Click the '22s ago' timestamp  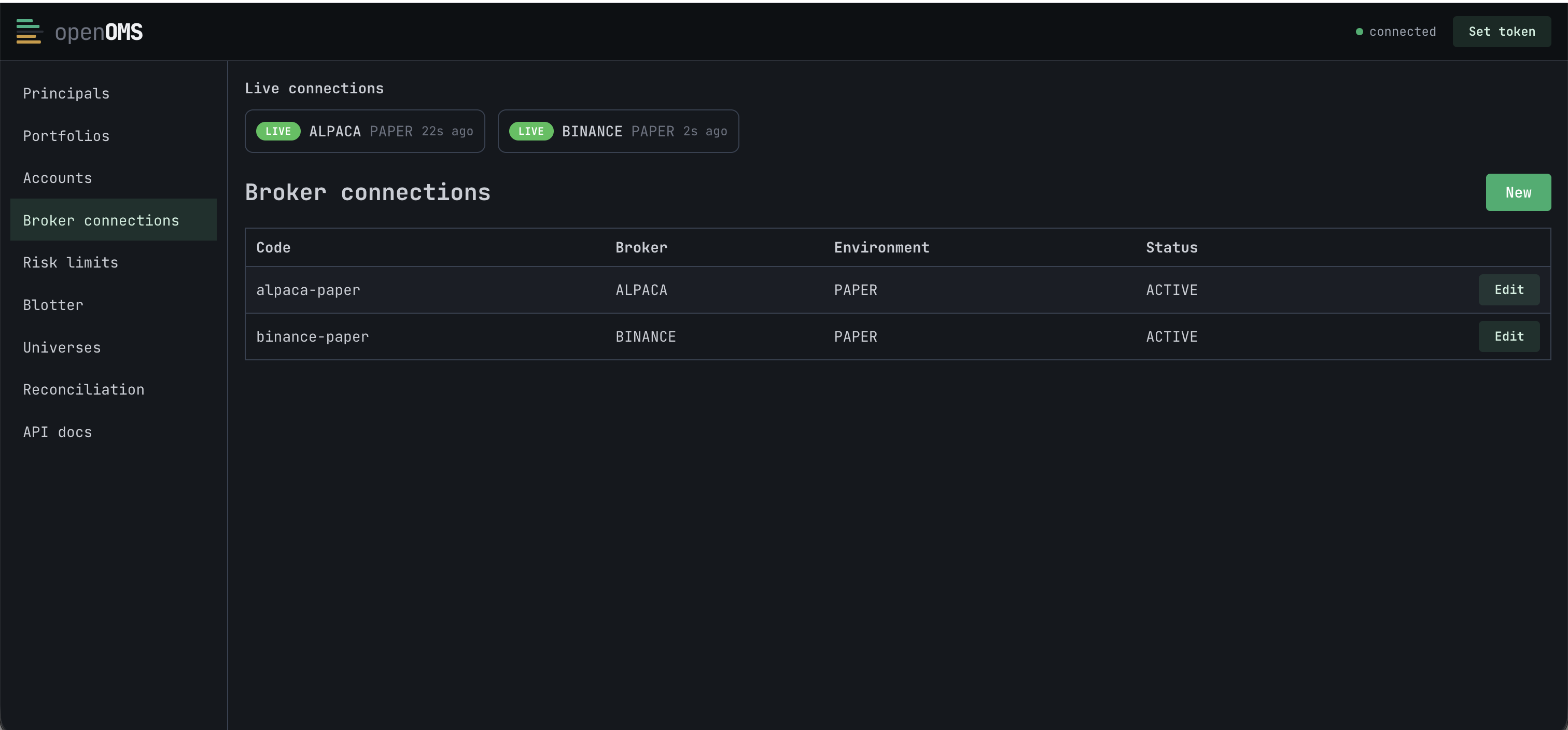coord(447,131)
